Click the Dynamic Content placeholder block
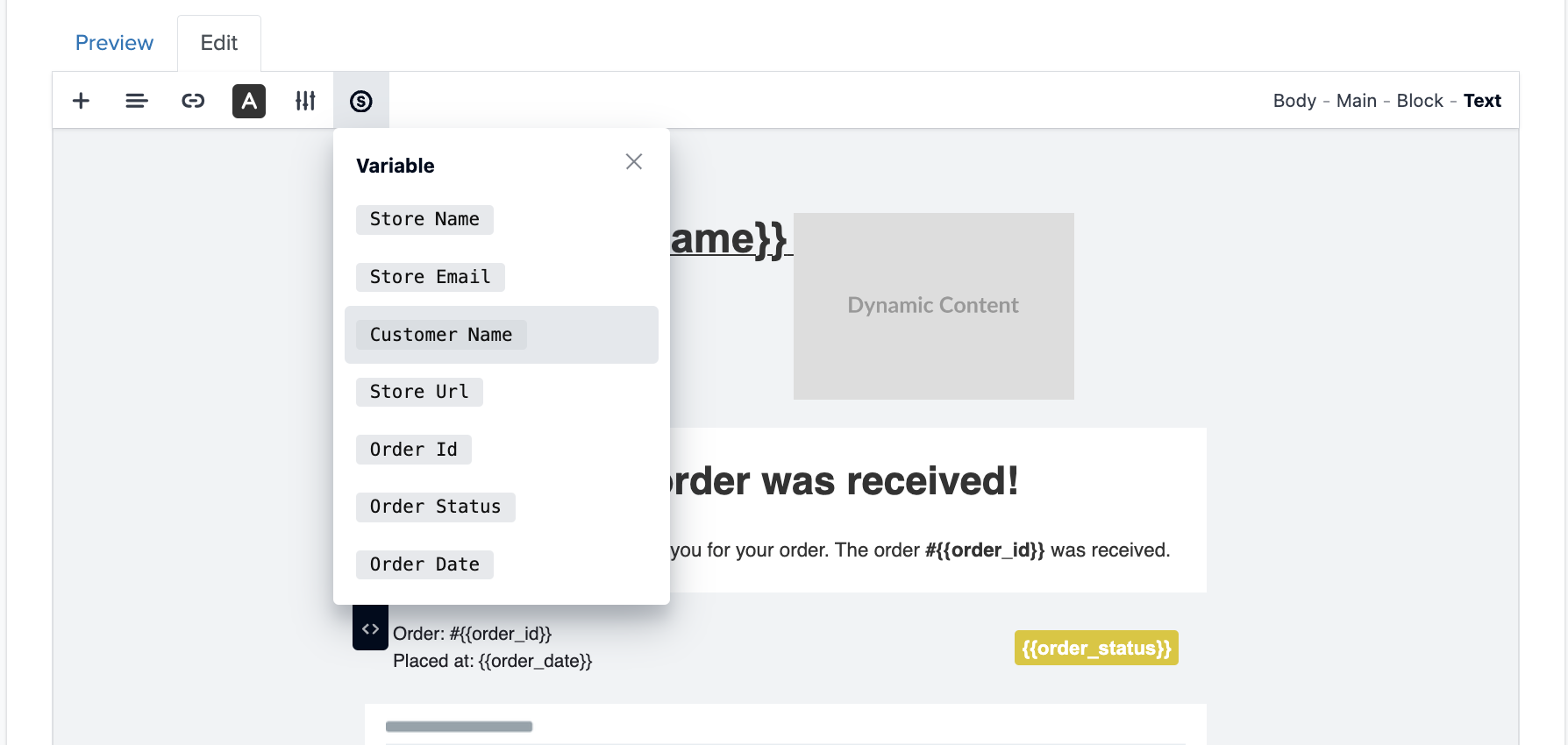Screen dimensions: 1568x745 pyautogui.click(x=933, y=306)
